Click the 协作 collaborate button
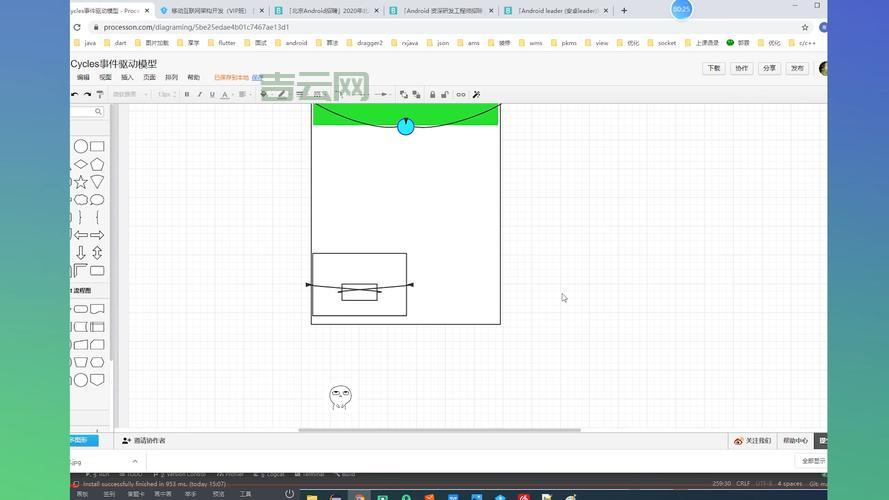 742,68
